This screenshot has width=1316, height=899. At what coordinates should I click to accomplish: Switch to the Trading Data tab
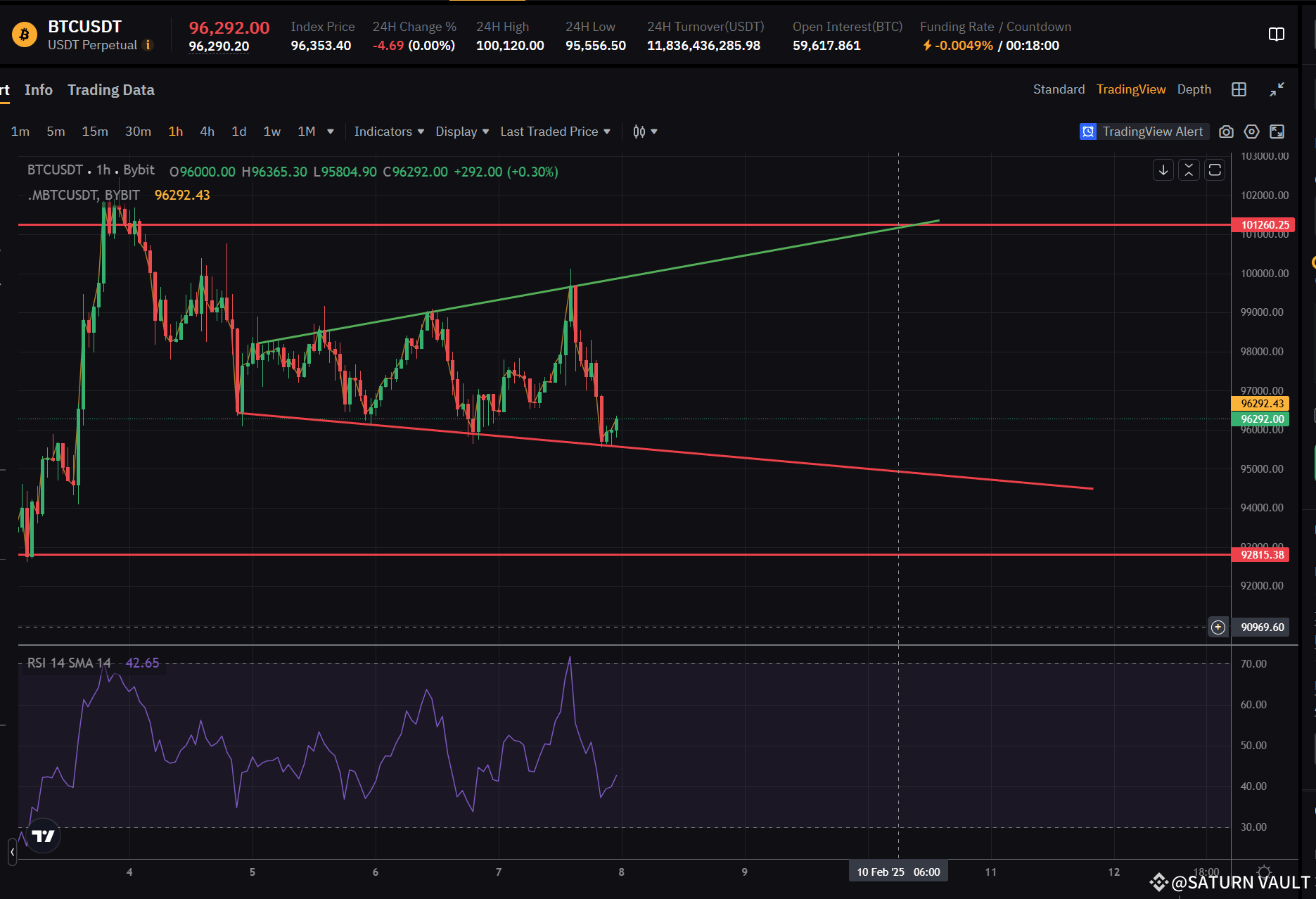111,90
